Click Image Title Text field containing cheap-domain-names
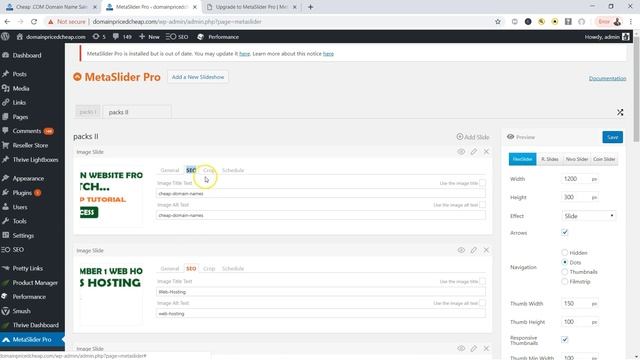 (321, 193)
